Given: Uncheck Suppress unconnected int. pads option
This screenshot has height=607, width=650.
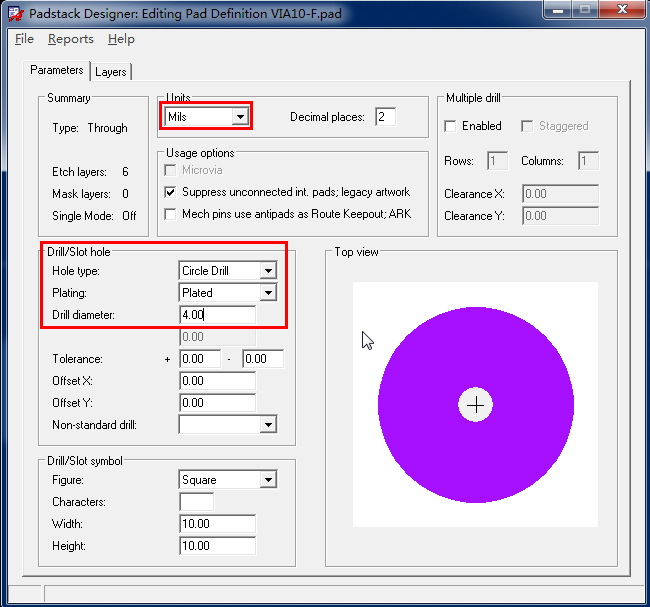Looking at the screenshot, I should pos(170,192).
